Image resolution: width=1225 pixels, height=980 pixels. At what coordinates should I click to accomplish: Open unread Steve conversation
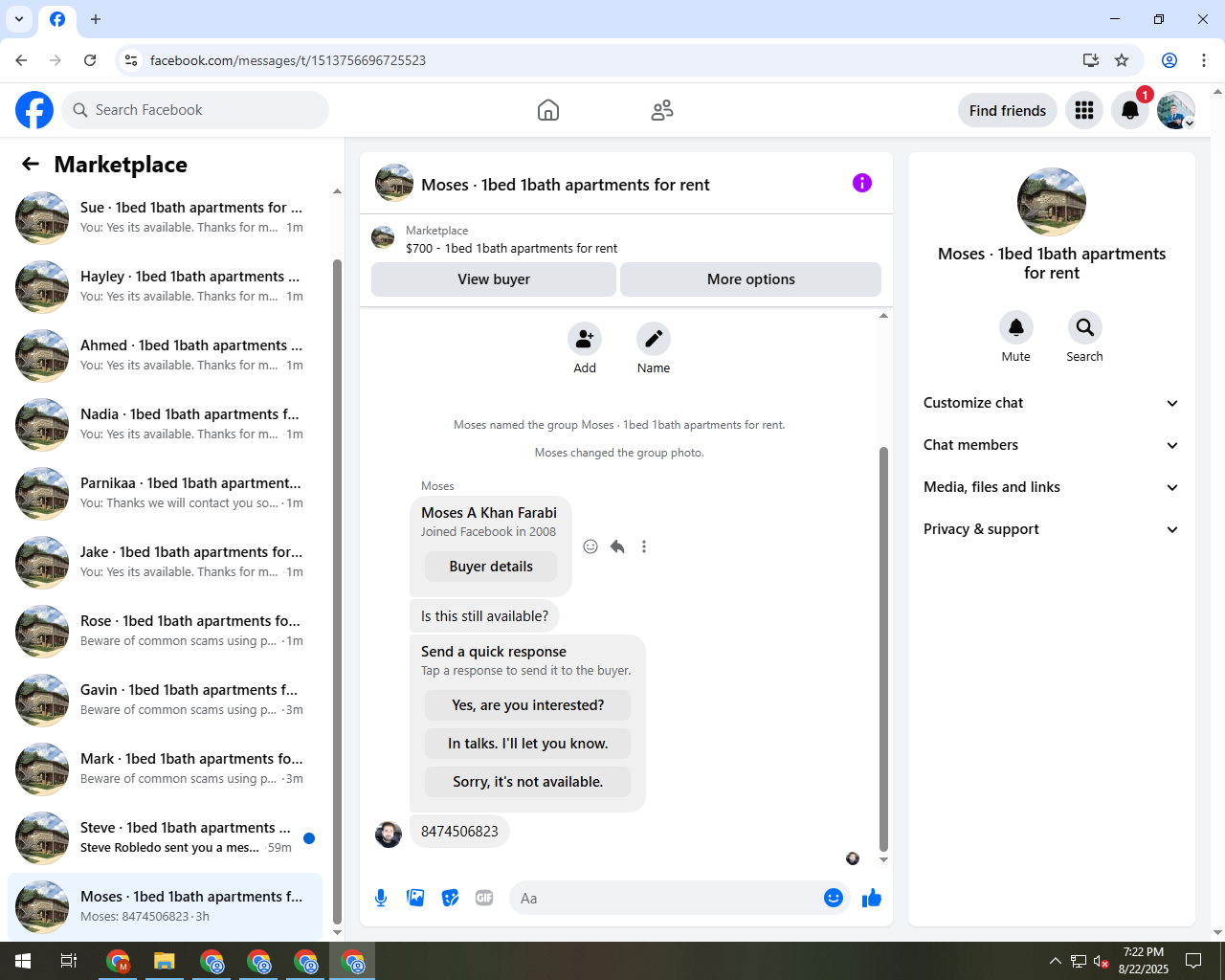pyautogui.click(x=165, y=837)
